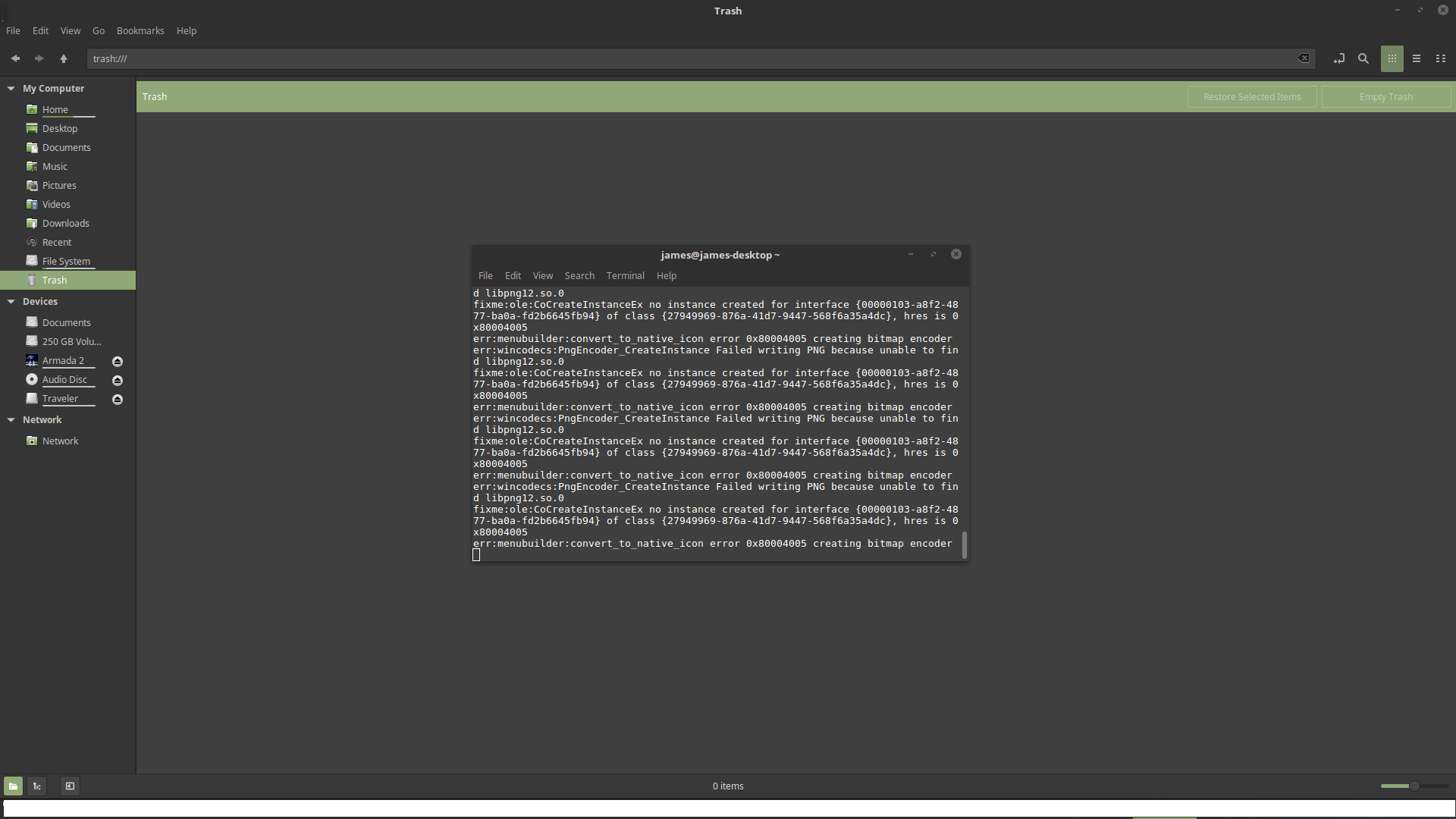Screen dimensions: 1456x819
Task: Open the terminal File menu
Action: 485,275
